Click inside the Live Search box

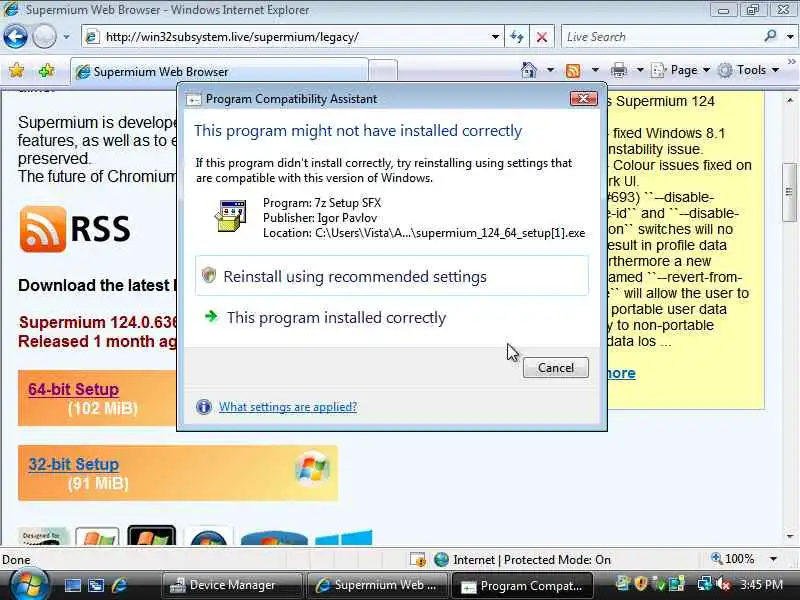(661, 37)
